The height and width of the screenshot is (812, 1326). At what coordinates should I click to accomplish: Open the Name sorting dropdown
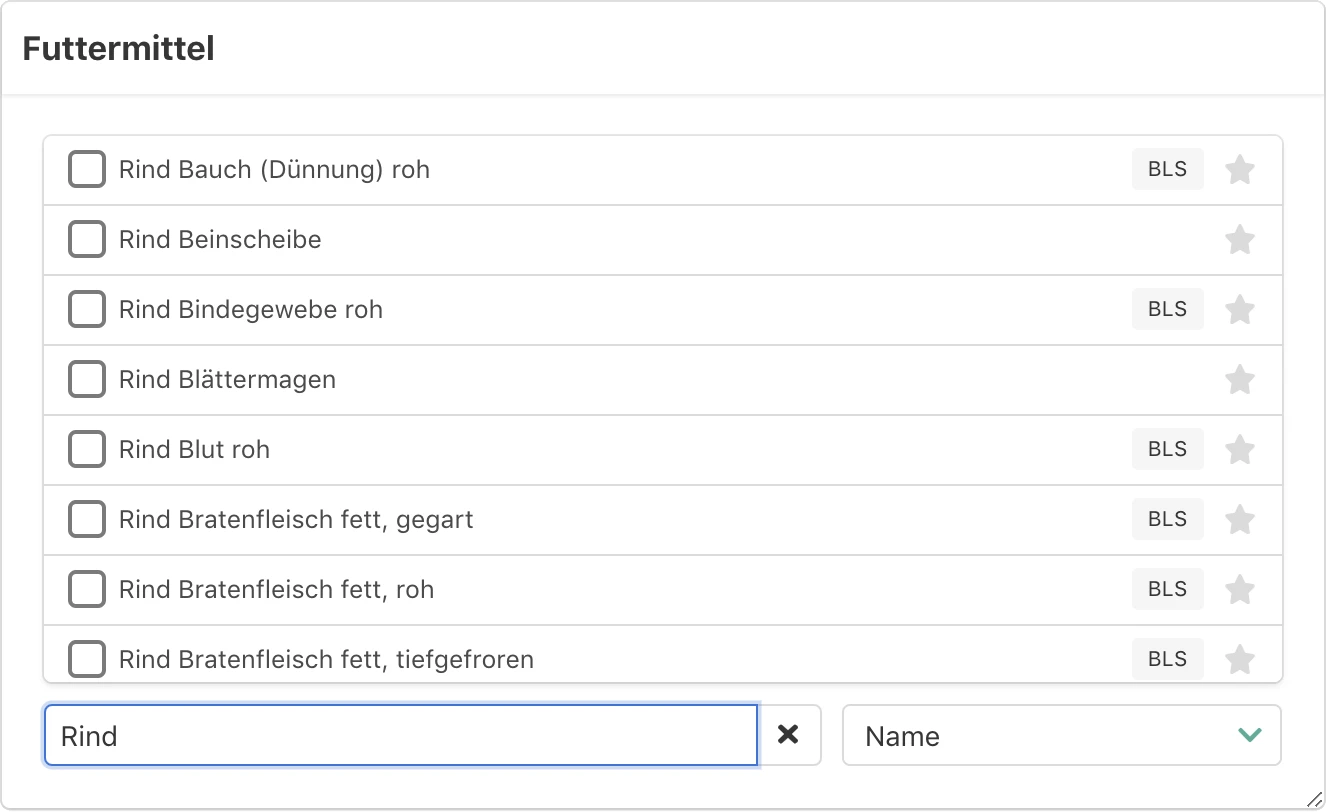pos(1060,735)
